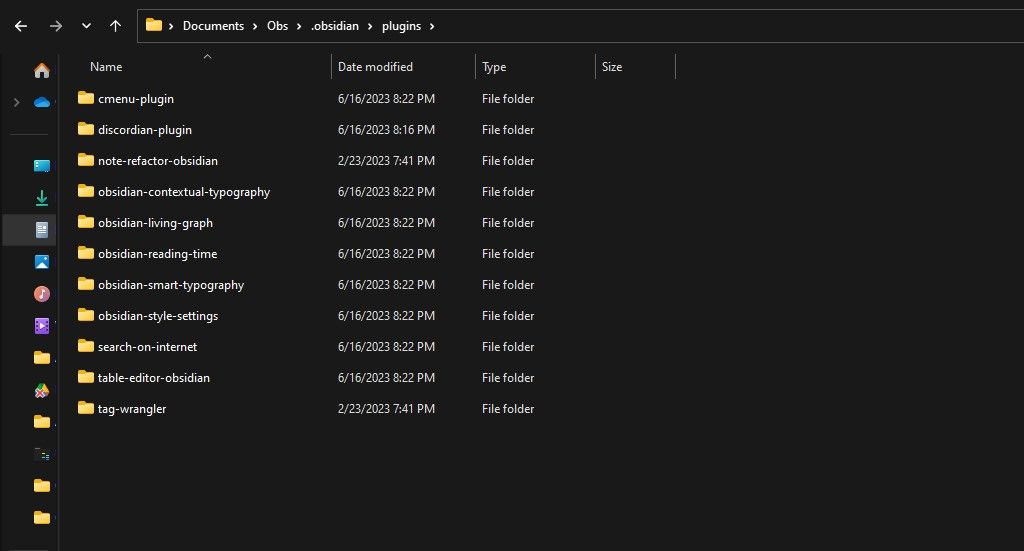Expand the OneDrive tree node
The height and width of the screenshot is (551, 1024).
pyautogui.click(x=16, y=102)
